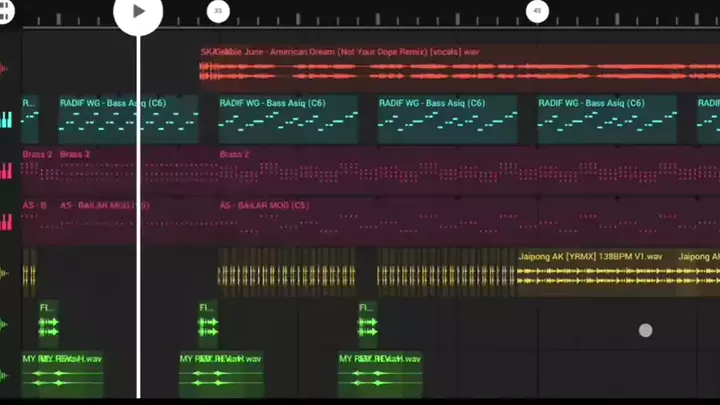Select the cyan Bass Asiq instrument track icon
720x405 pixels.
pyautogui.click(x=6, y=120)
